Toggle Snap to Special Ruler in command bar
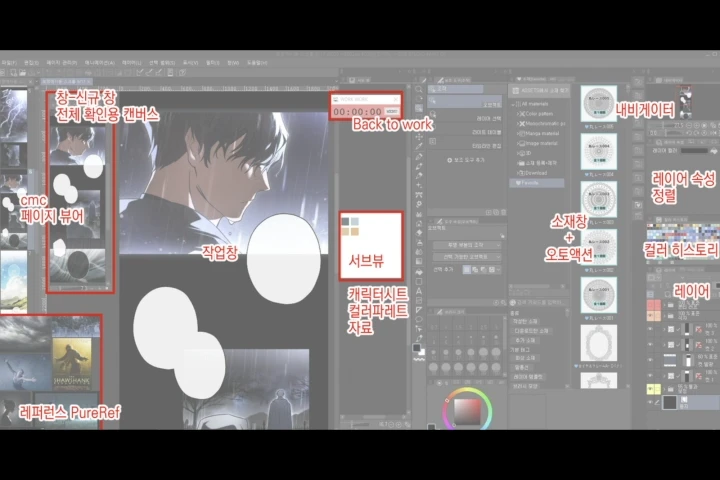The width and height of the screenshot is (720, 480). point(150,73)
